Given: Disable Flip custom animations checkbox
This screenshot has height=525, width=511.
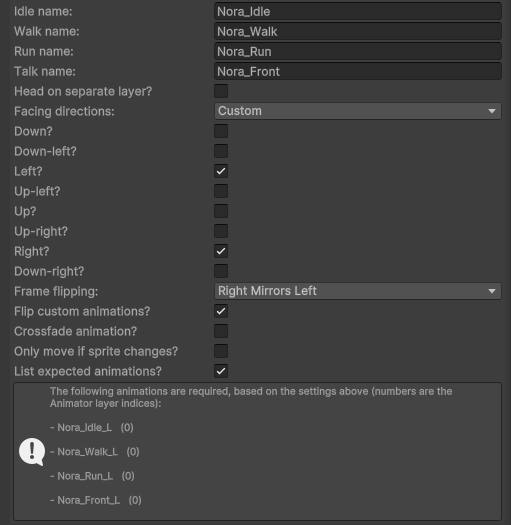Looking at the screenshot, I should point(221,311).
